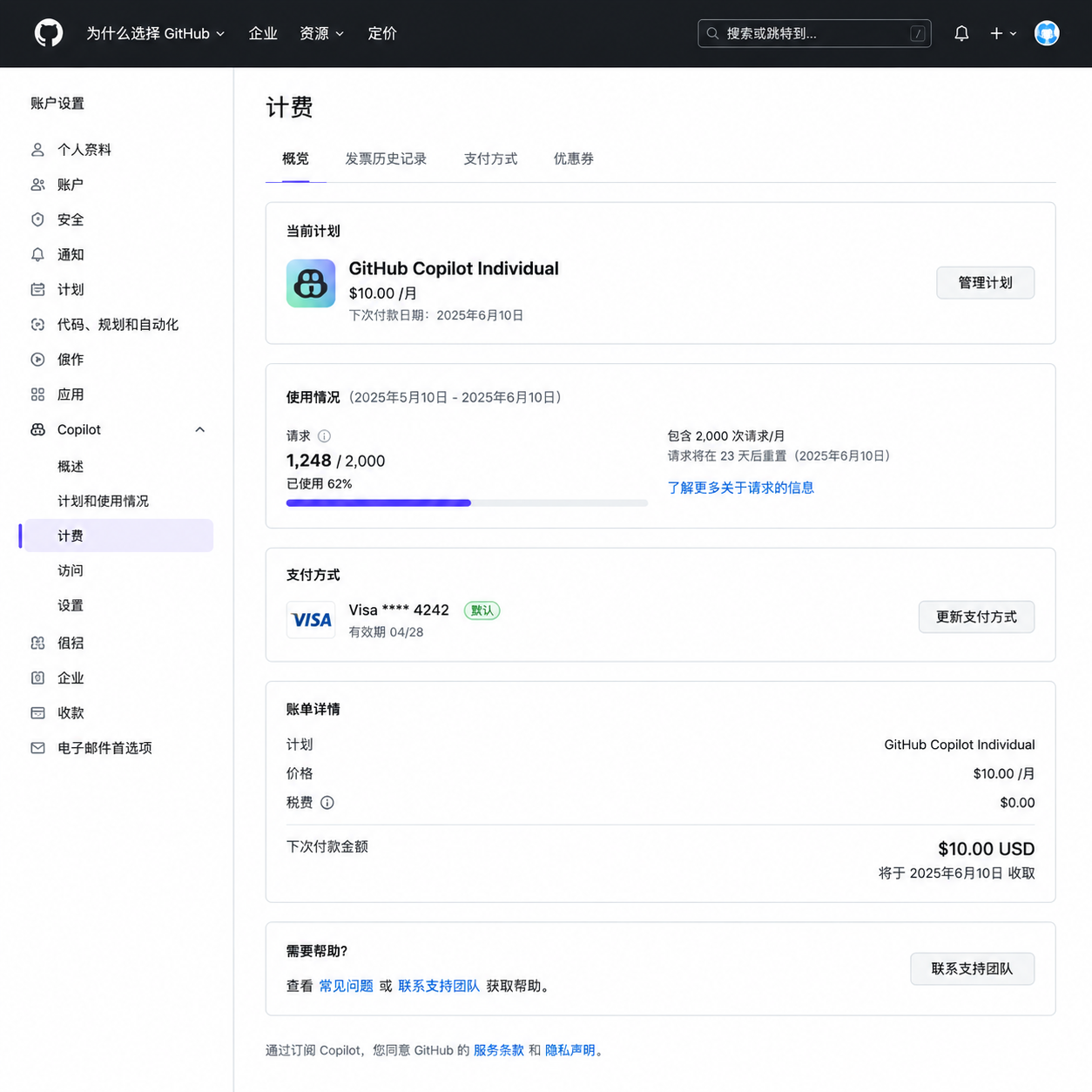Click the 更新支付方式 button
This screenshot has width=1092, height=1092.
976,617
